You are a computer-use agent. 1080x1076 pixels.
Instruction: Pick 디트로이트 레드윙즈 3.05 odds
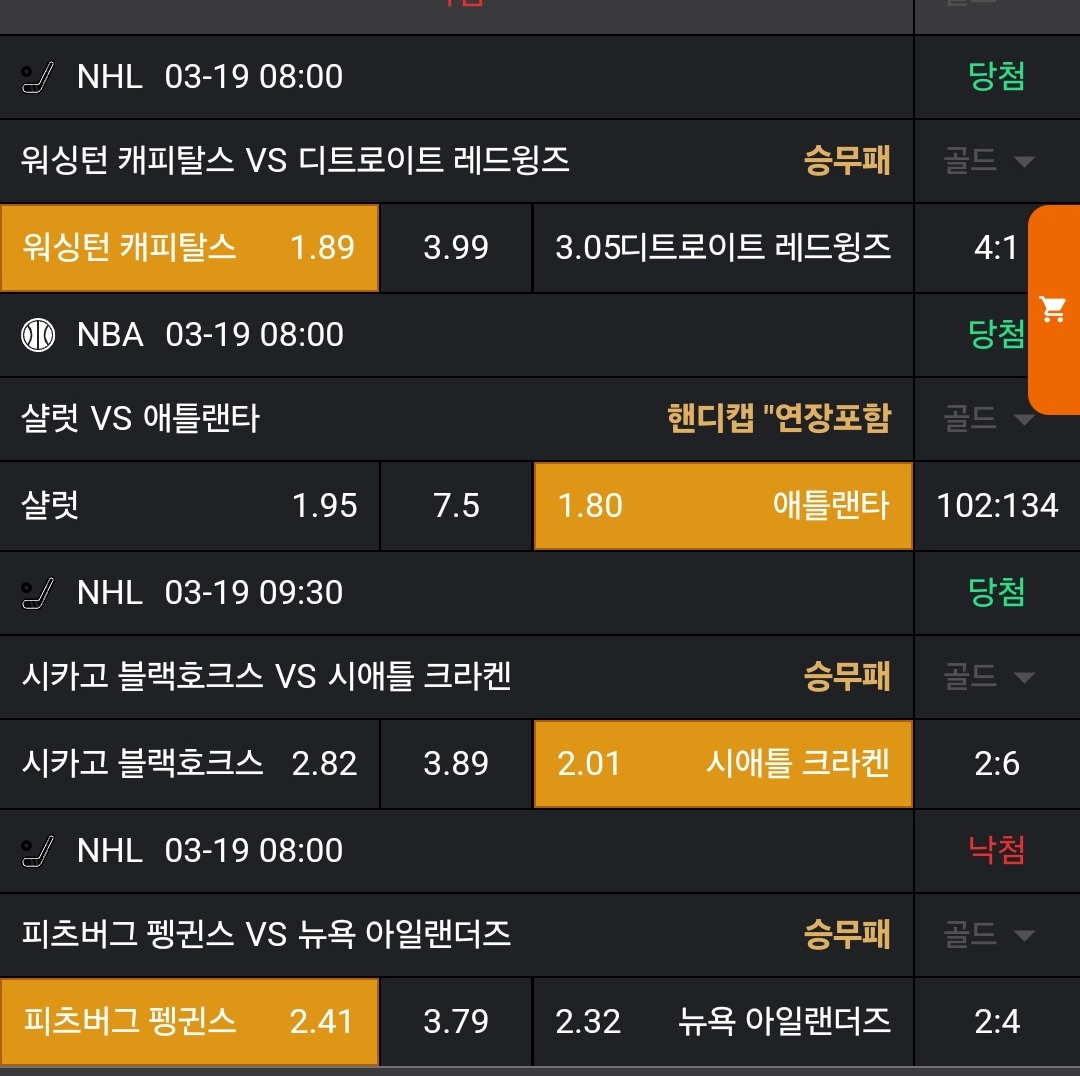point(723,248)
